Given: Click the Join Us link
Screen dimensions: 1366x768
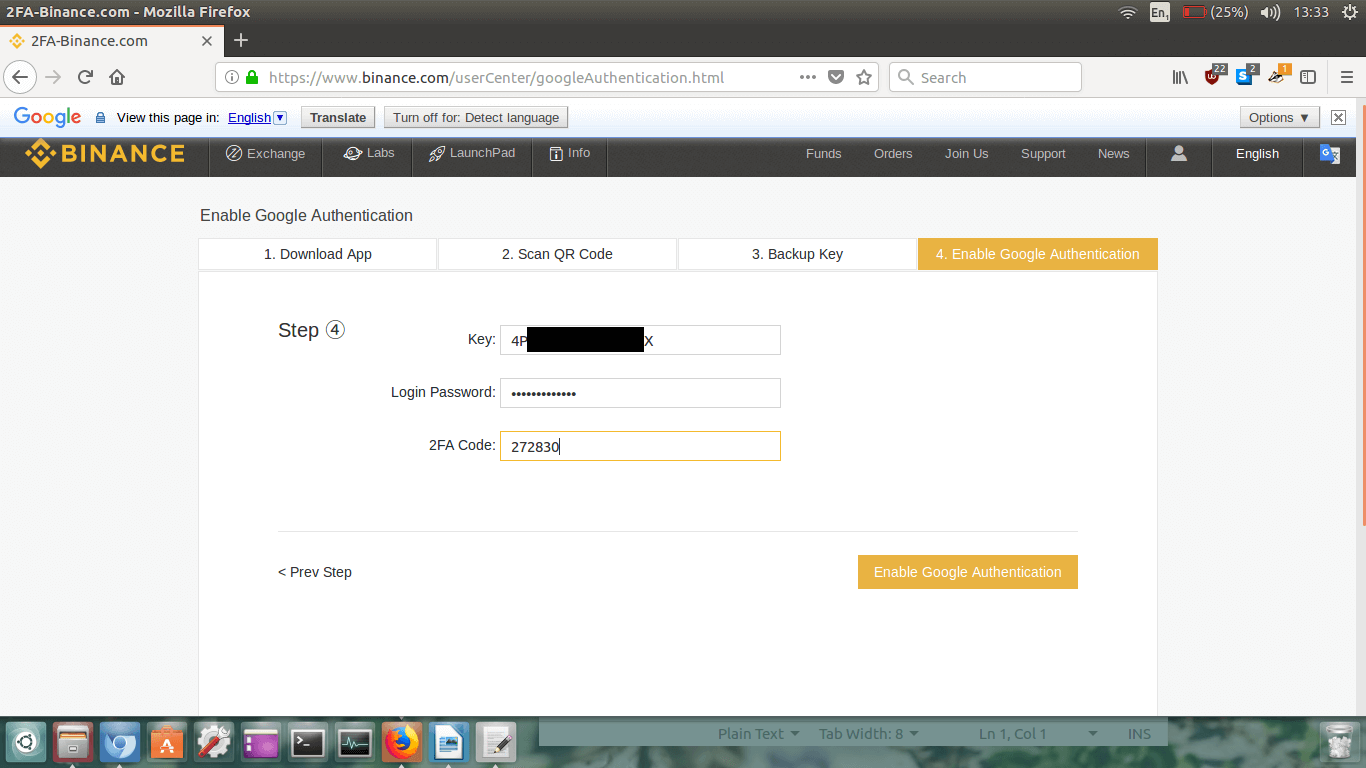Looking at the screenshot, I should tap(966, 154).
